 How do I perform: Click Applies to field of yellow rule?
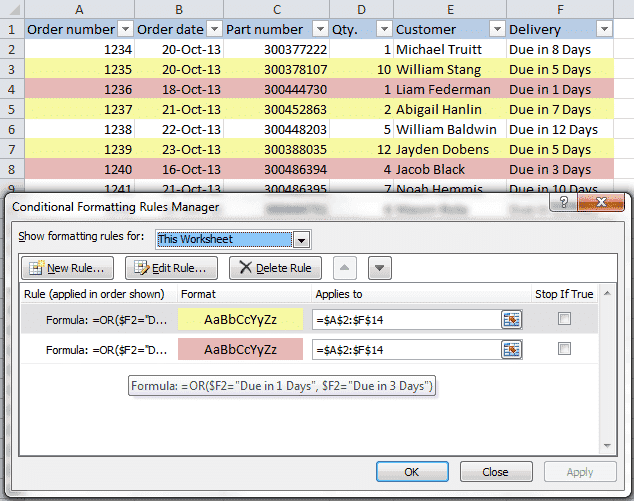pos(405,319)
